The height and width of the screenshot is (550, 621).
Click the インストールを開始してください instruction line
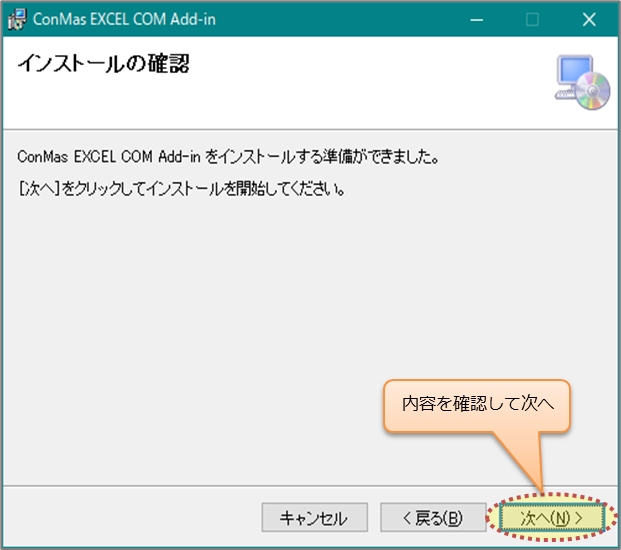[x=182, y=188]
